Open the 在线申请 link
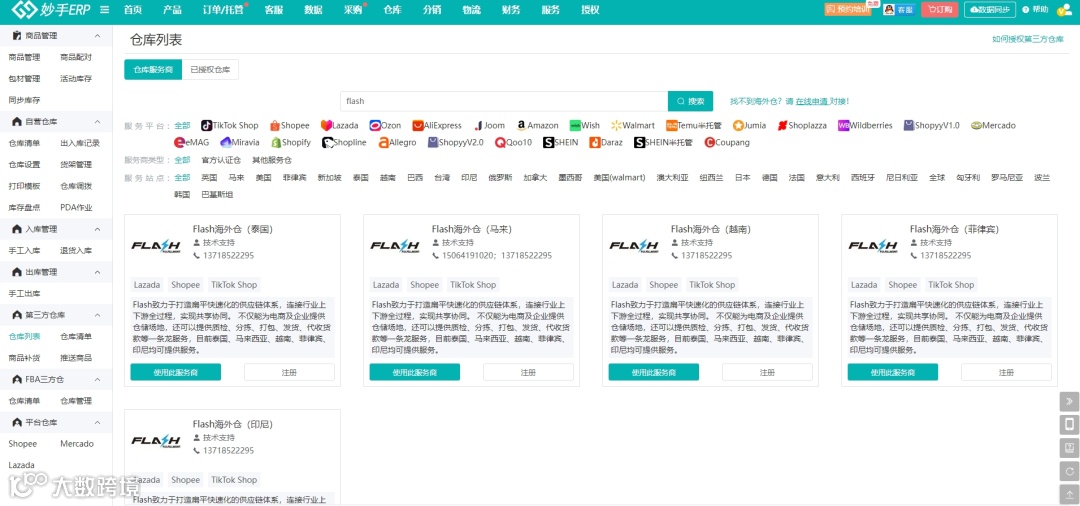This screenshot has width=1080, height=506. 811,101
